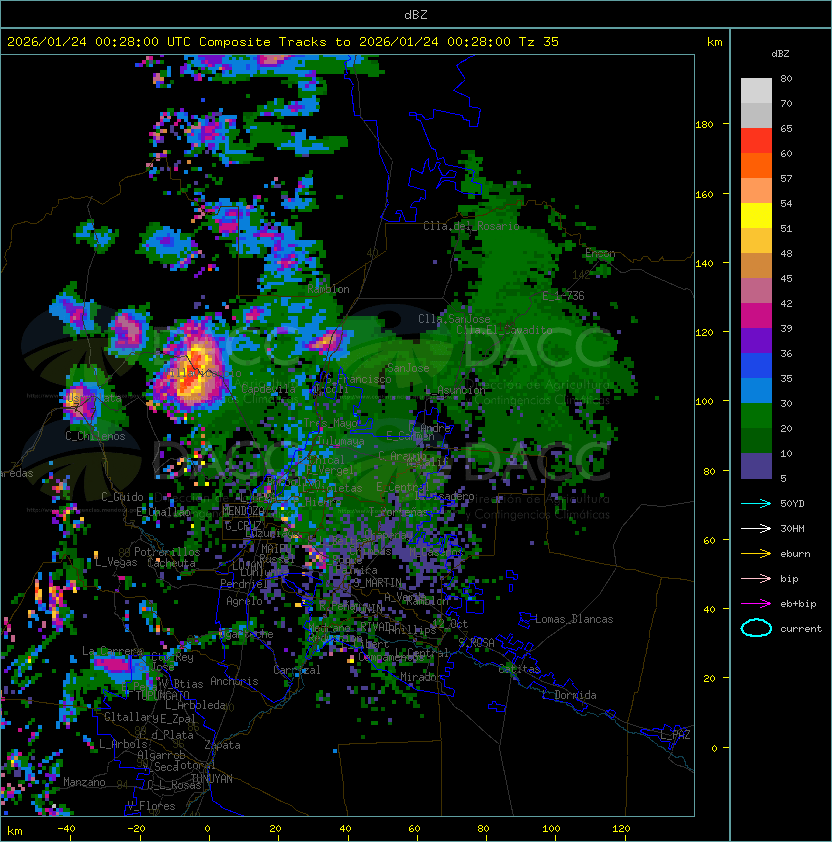The width and height of the screenshot is (832, 842).
Task: Click the '5' value at legend bottom
Action: click(x=783, y=478)
